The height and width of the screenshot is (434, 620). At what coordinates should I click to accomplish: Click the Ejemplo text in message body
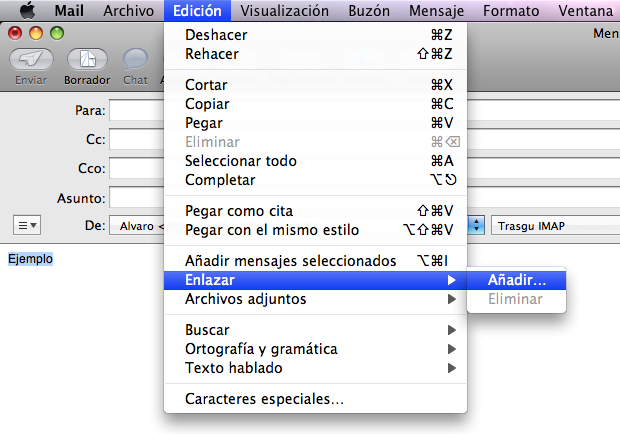tap(30, 259)
